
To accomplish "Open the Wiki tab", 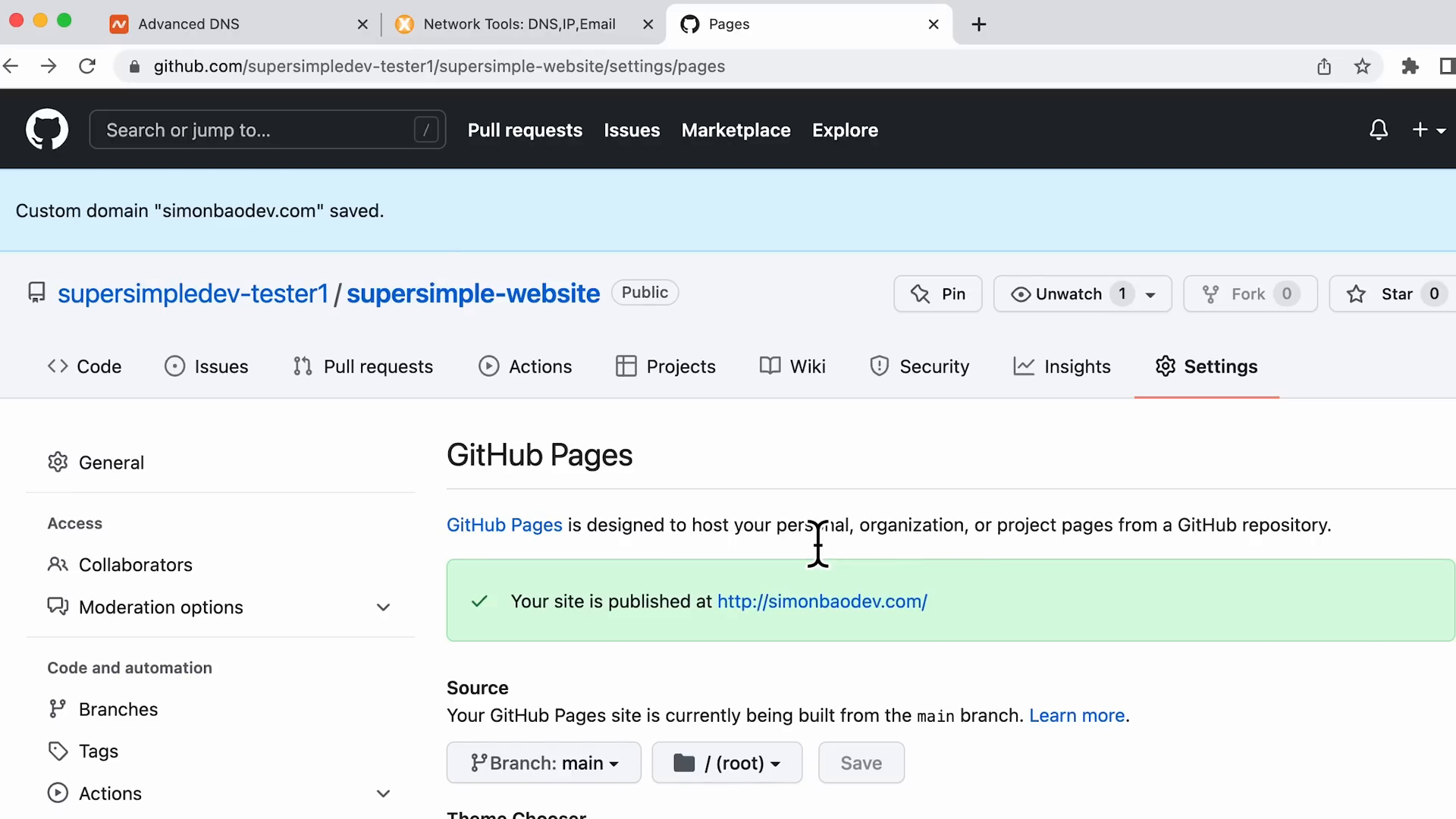I will point(792,366).
